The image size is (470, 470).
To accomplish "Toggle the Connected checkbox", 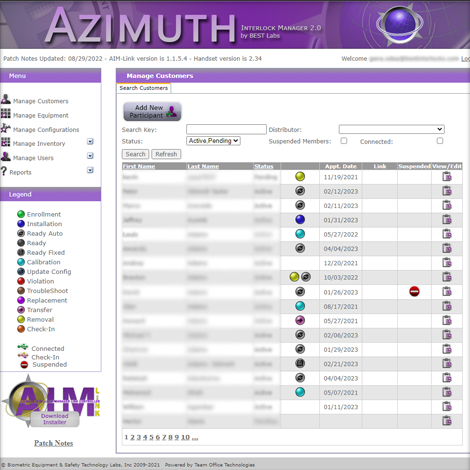I will (x=440, y=141).
